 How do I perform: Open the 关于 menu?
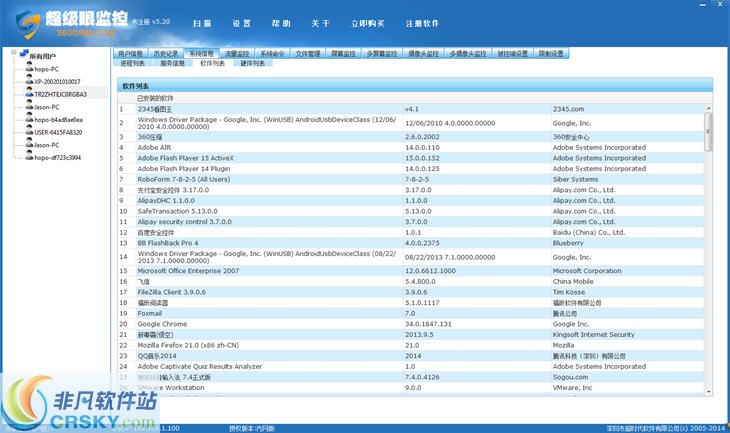point(320,23)
